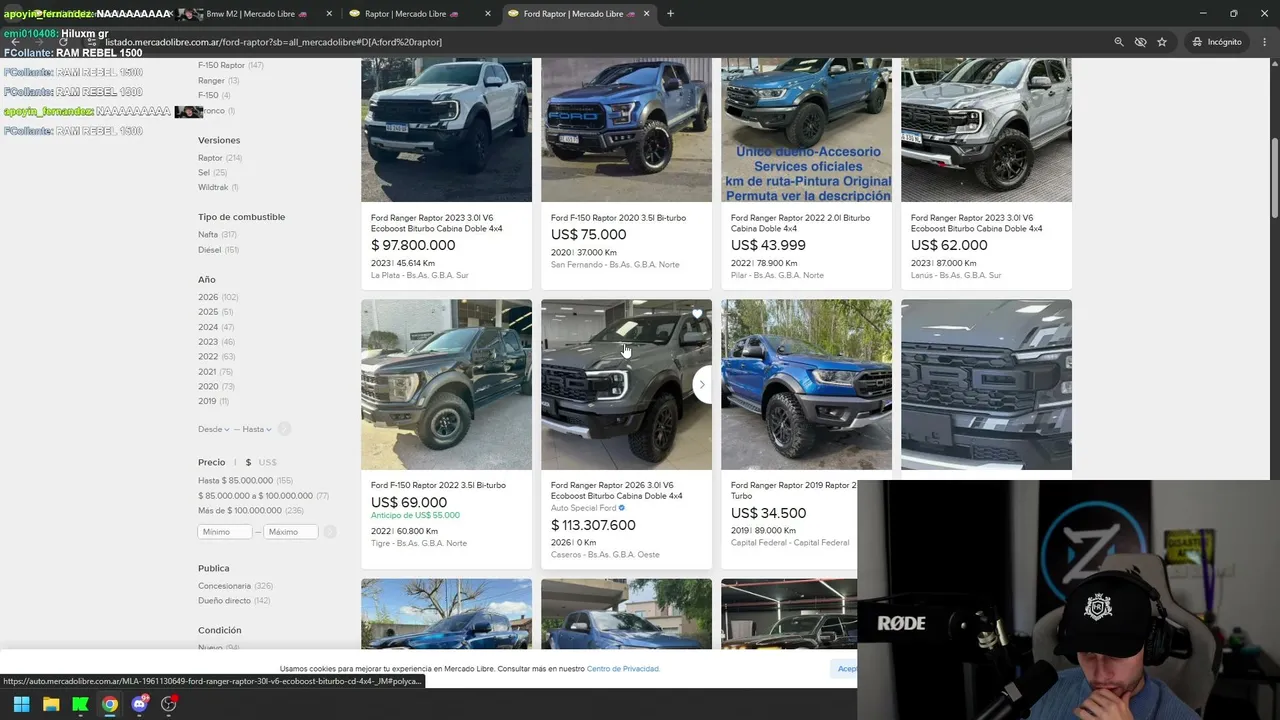Image resolution: width=1280 pixels, height=720 pixels.
Task: Open white Ranger Raptor 2023 $ 97.800.000 photo
Action: click(446, 130)
